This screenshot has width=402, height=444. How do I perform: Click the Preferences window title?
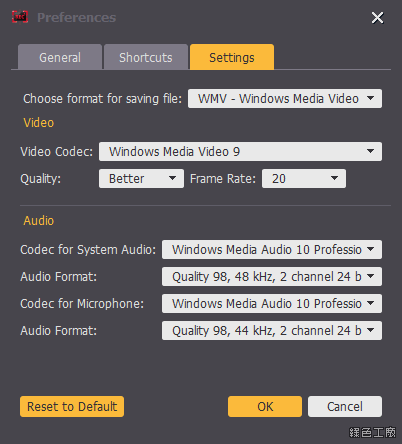coord(77,17)
